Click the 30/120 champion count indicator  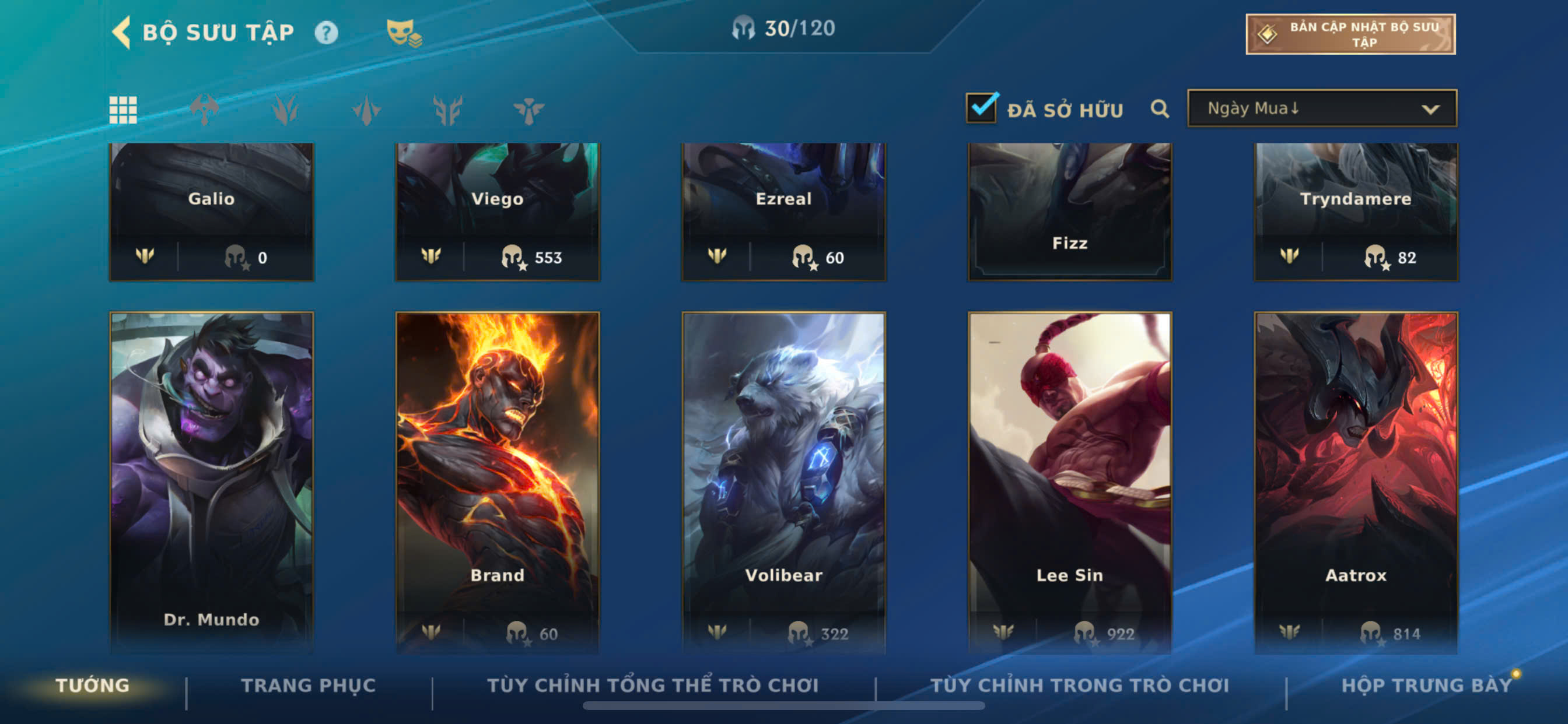pos(783,28)
